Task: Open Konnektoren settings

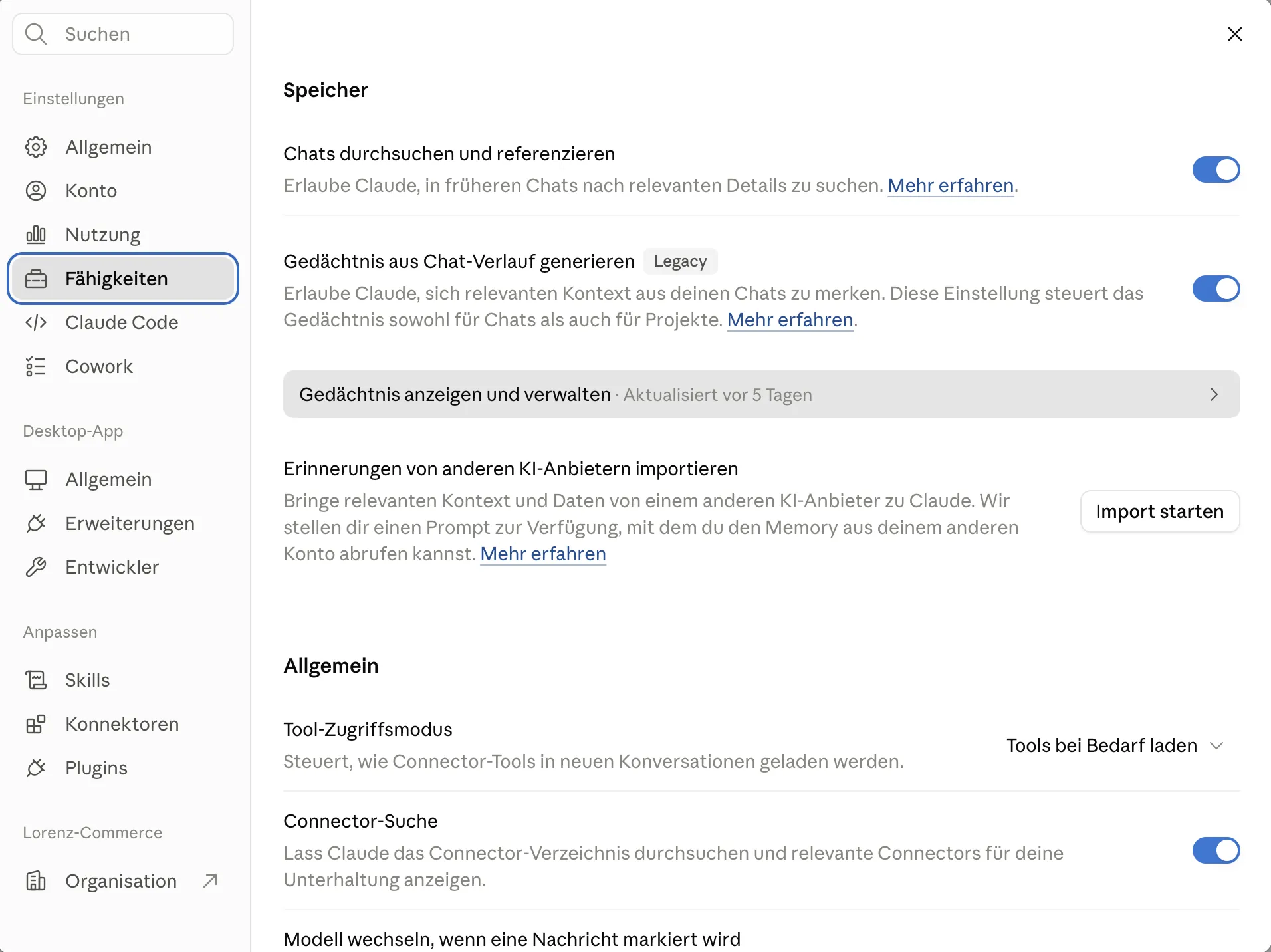Action: [123, 724]
